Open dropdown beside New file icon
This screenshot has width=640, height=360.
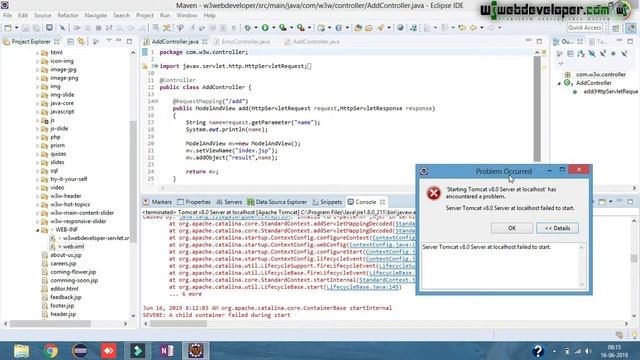[16, 28]
